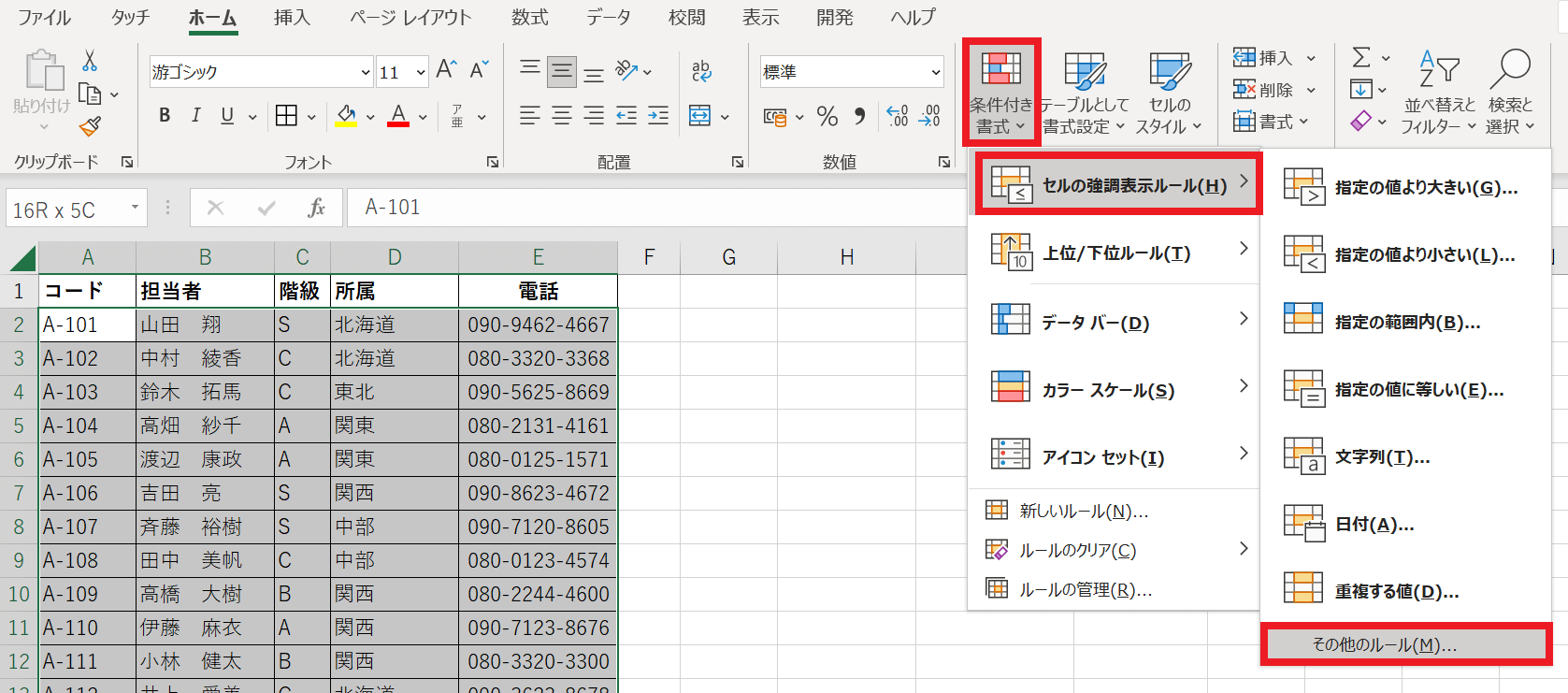Click the yellow fill color button
1568x693 pixels.
click(x=346, y=116)
